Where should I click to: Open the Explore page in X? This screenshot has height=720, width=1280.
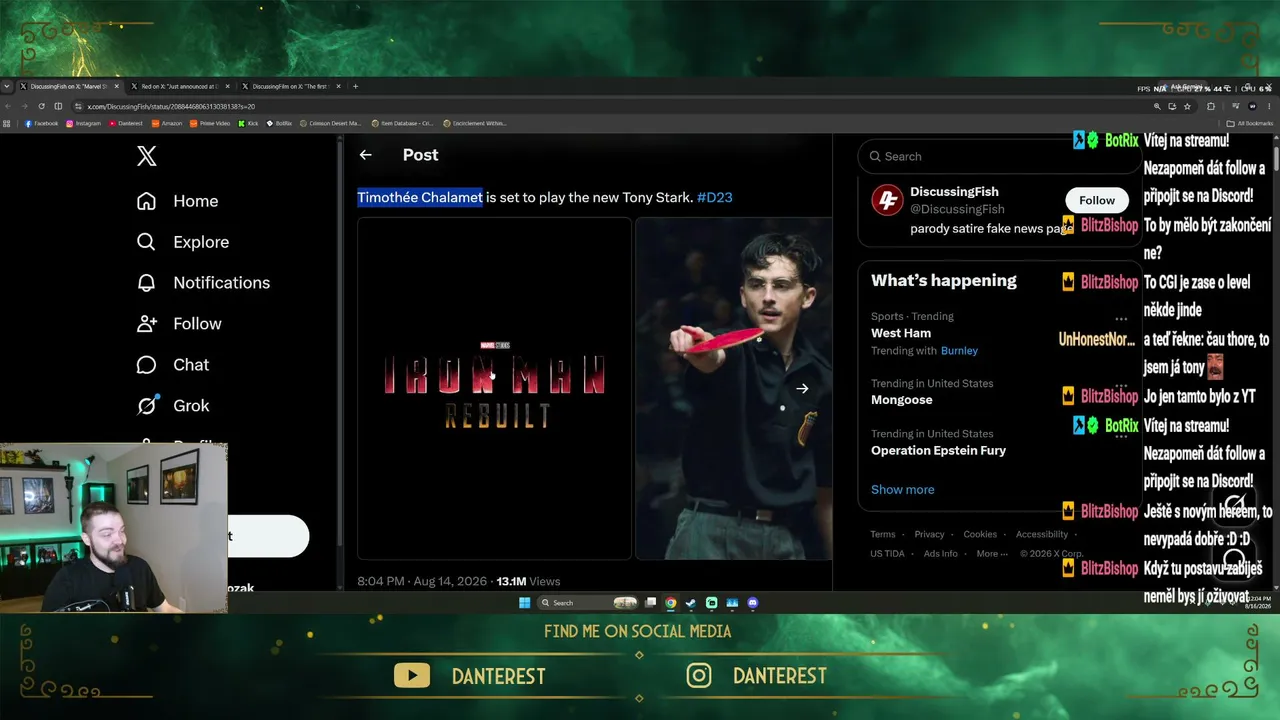pos(182,242)
